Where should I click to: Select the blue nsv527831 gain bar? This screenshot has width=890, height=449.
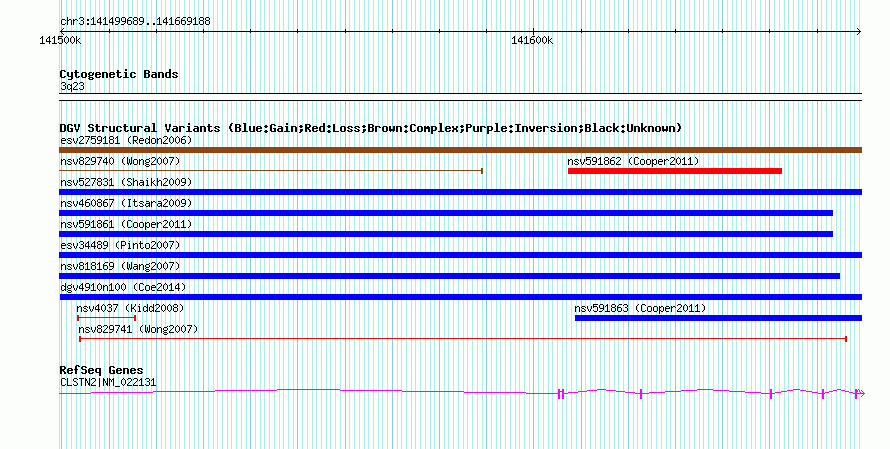click(460, 192)
